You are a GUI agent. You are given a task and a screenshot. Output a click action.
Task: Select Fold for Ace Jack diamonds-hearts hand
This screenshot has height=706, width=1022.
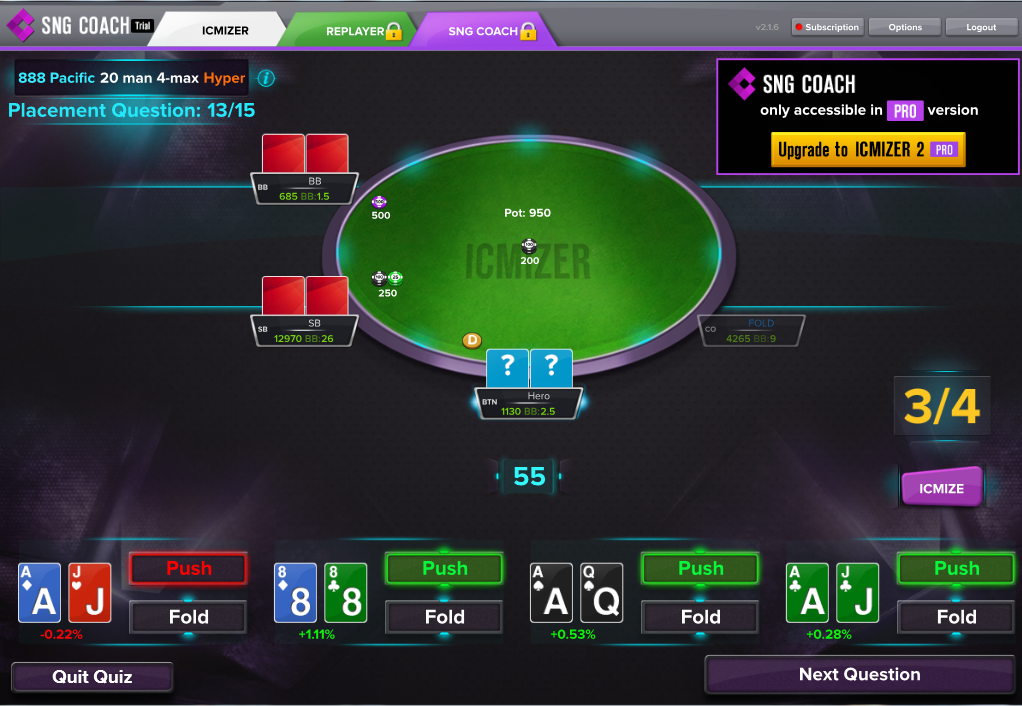coord(188,617)
